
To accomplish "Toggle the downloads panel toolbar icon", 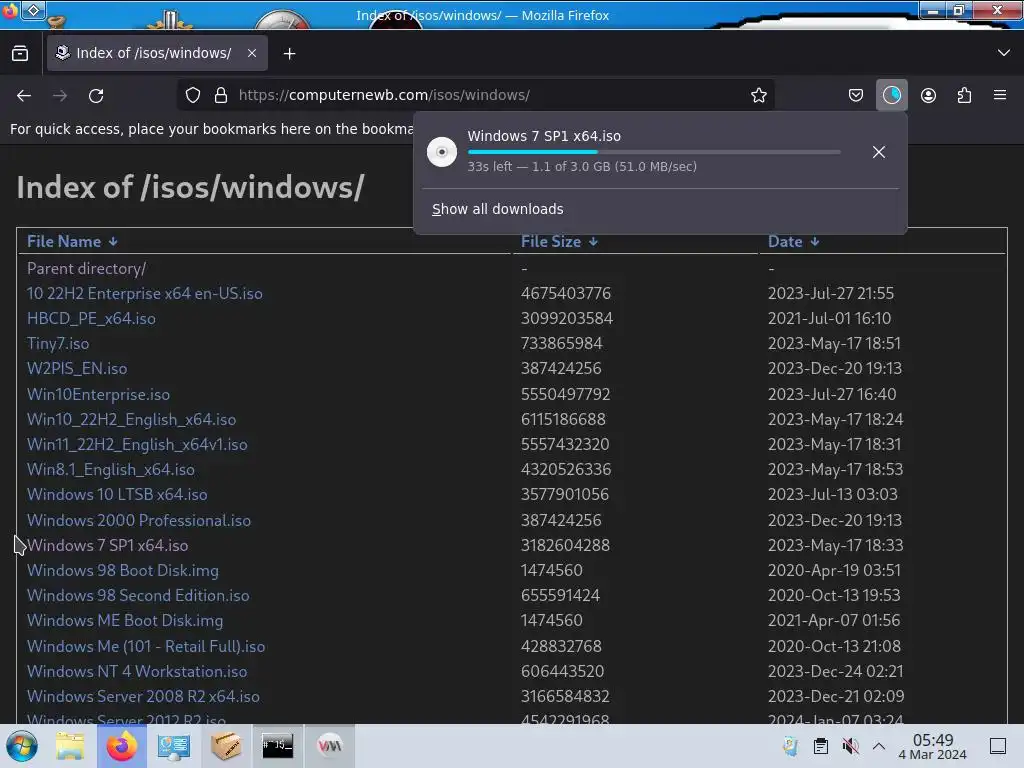I will click(x=891, y=95).
